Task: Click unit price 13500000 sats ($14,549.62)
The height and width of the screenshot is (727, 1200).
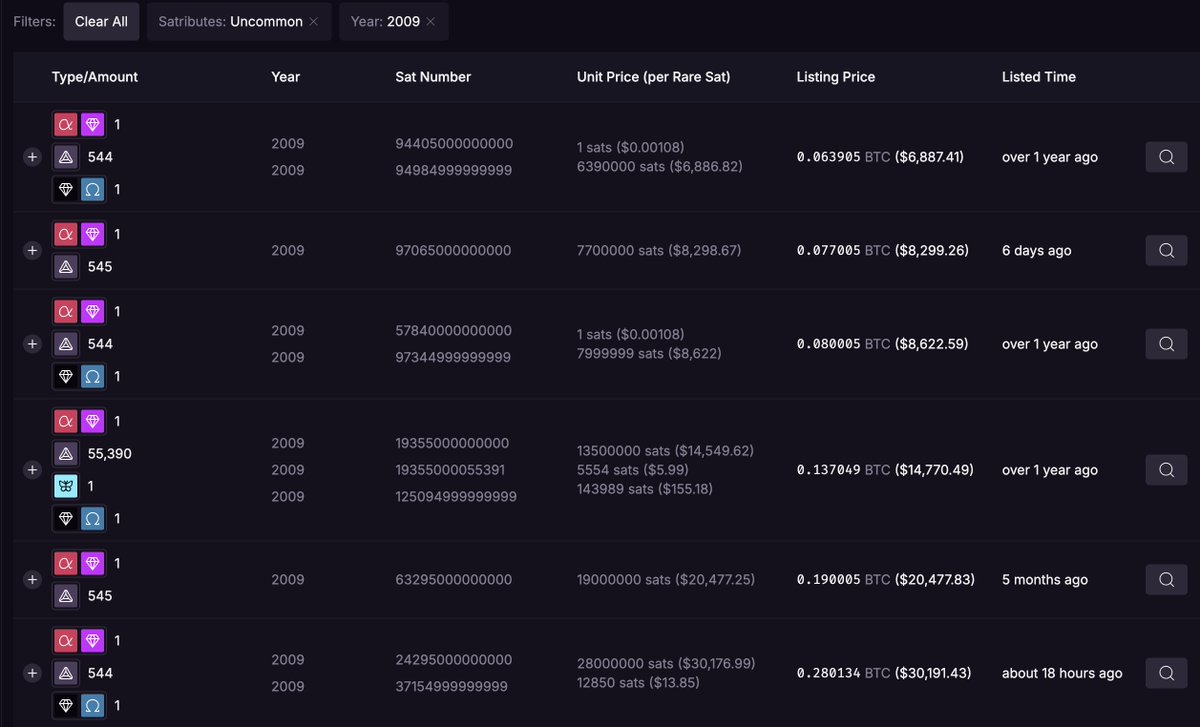Action: coord(665,451)
